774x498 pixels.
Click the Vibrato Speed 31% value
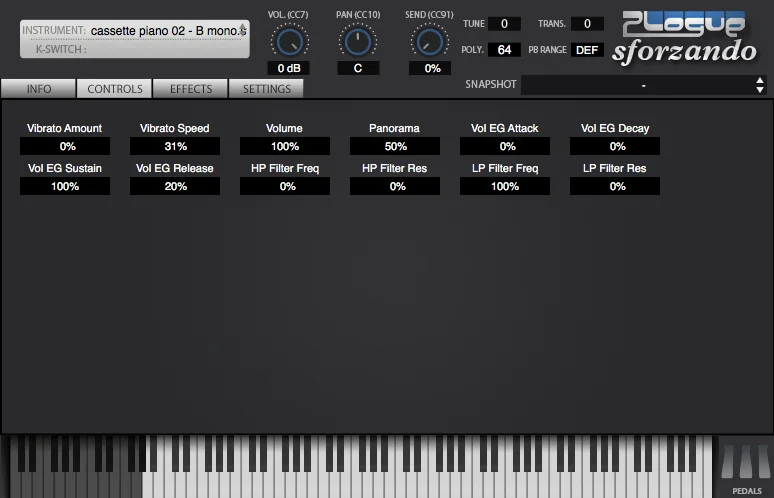[x=175, y=146]
